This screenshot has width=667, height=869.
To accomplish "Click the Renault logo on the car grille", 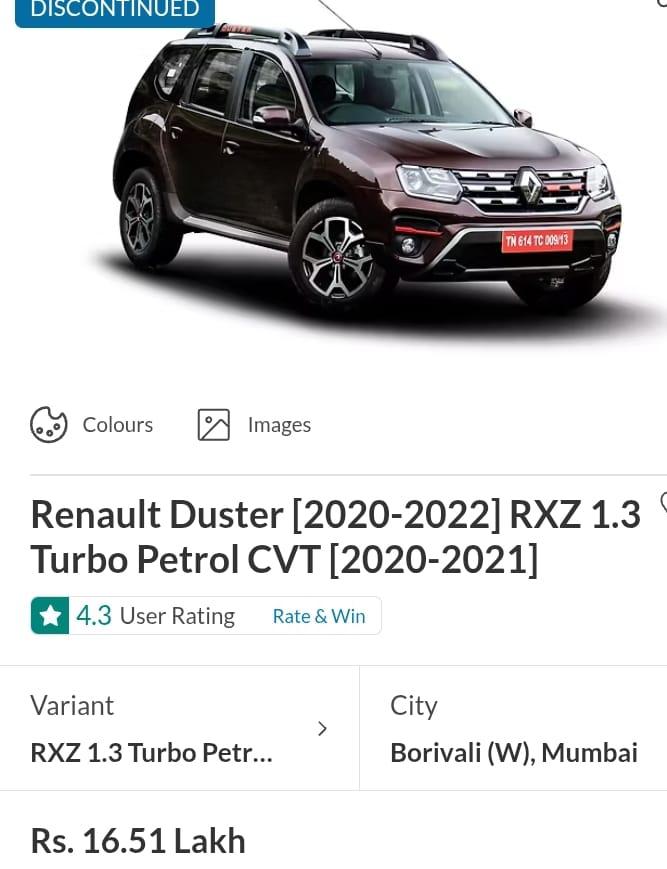I will 529,186.
